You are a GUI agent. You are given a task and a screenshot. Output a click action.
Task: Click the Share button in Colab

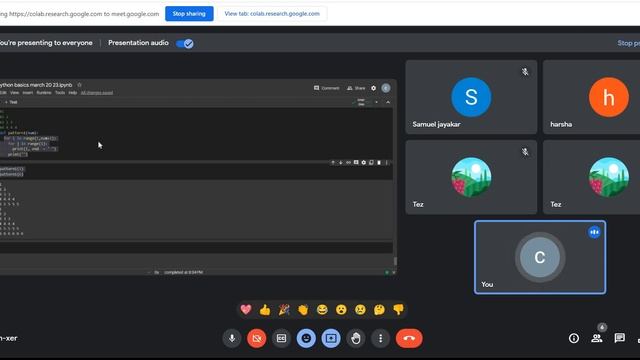point(356,88)
